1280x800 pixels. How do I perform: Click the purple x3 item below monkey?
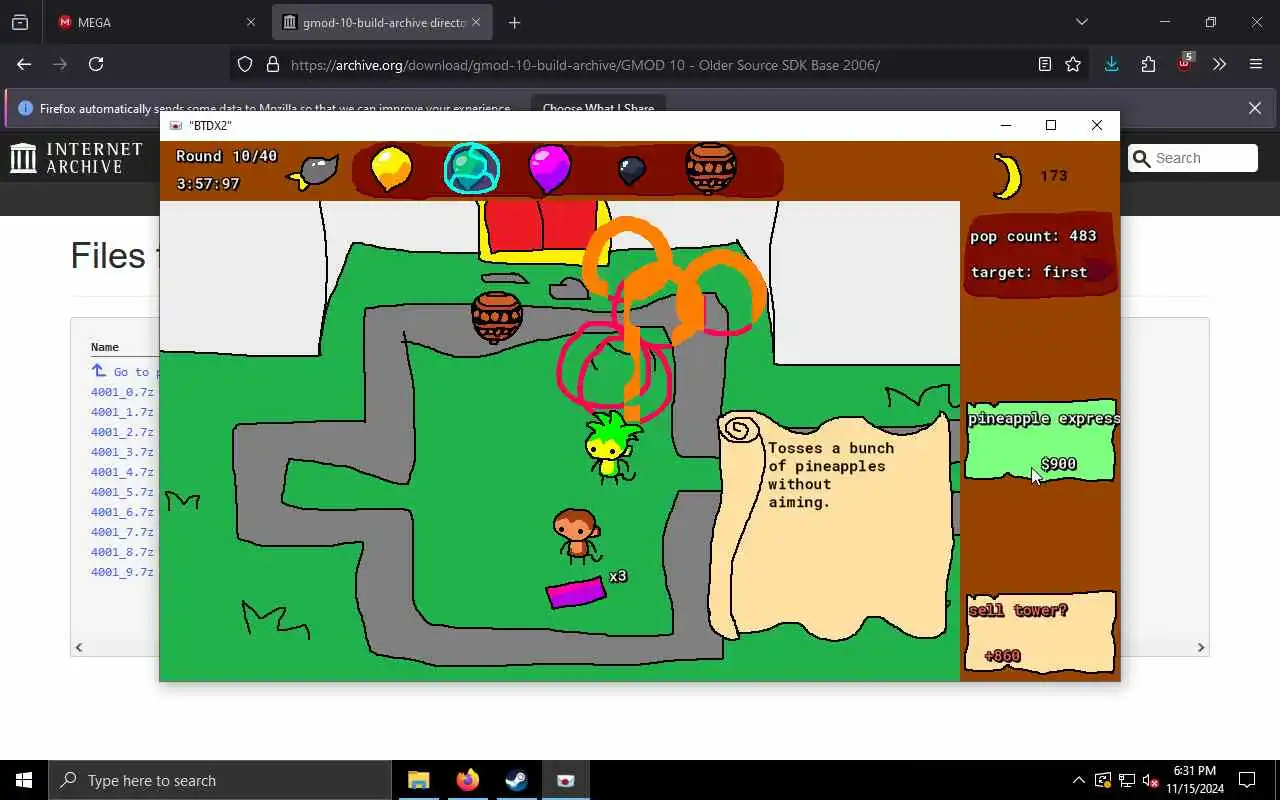pos(576,593)
